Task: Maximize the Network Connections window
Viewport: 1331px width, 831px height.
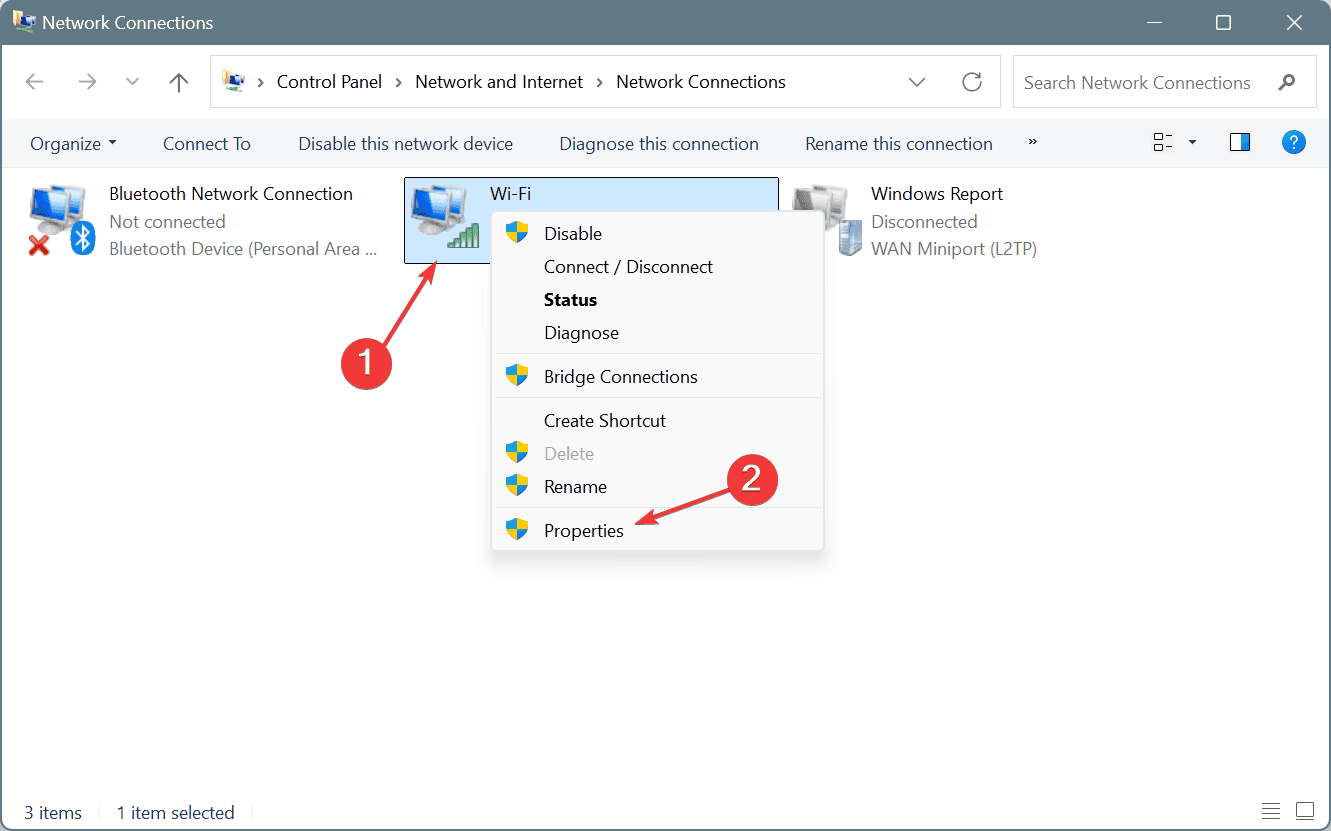Action: click(x=1224, y=22)
